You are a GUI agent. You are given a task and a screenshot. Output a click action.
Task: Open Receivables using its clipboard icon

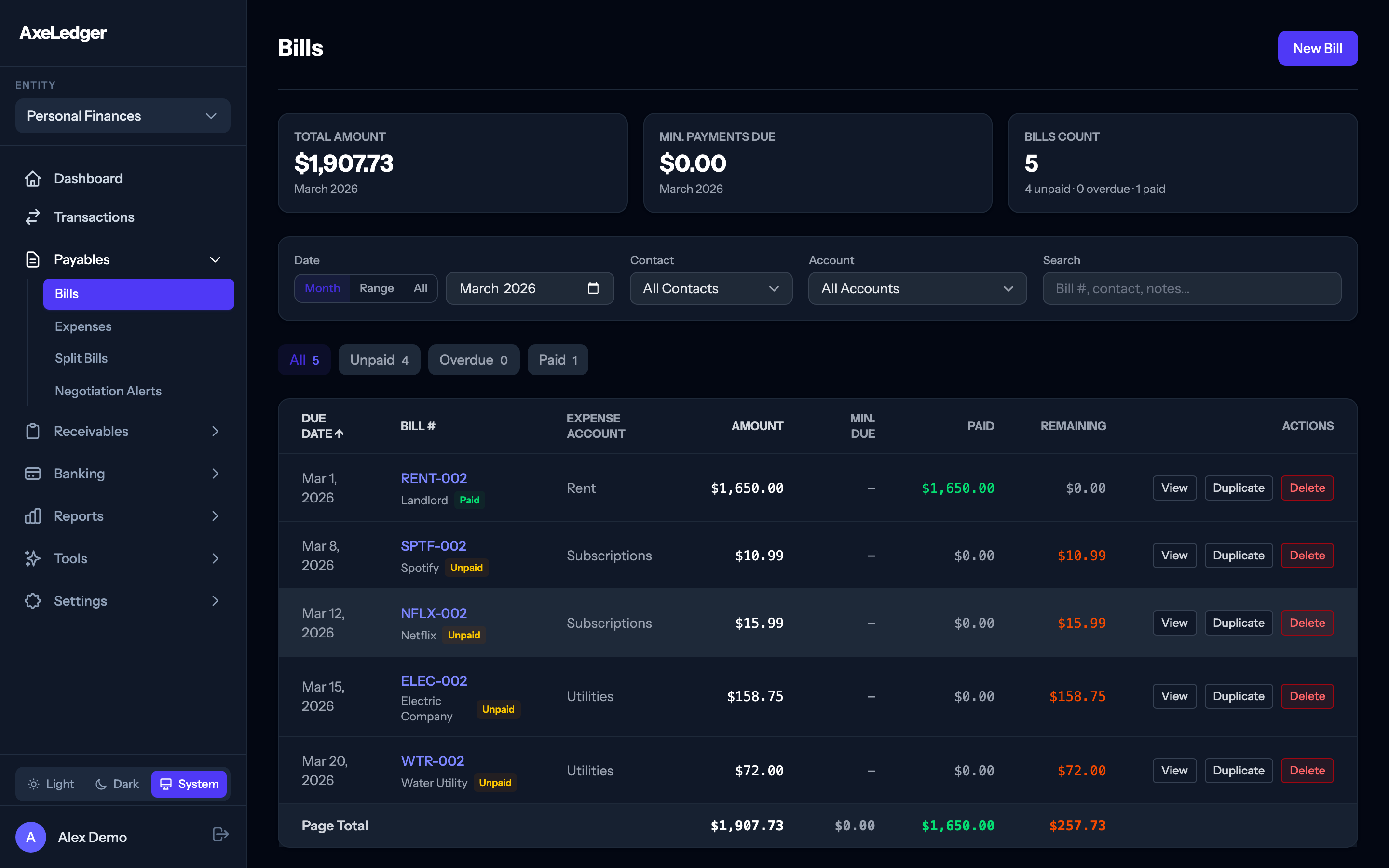click(33, 431)
